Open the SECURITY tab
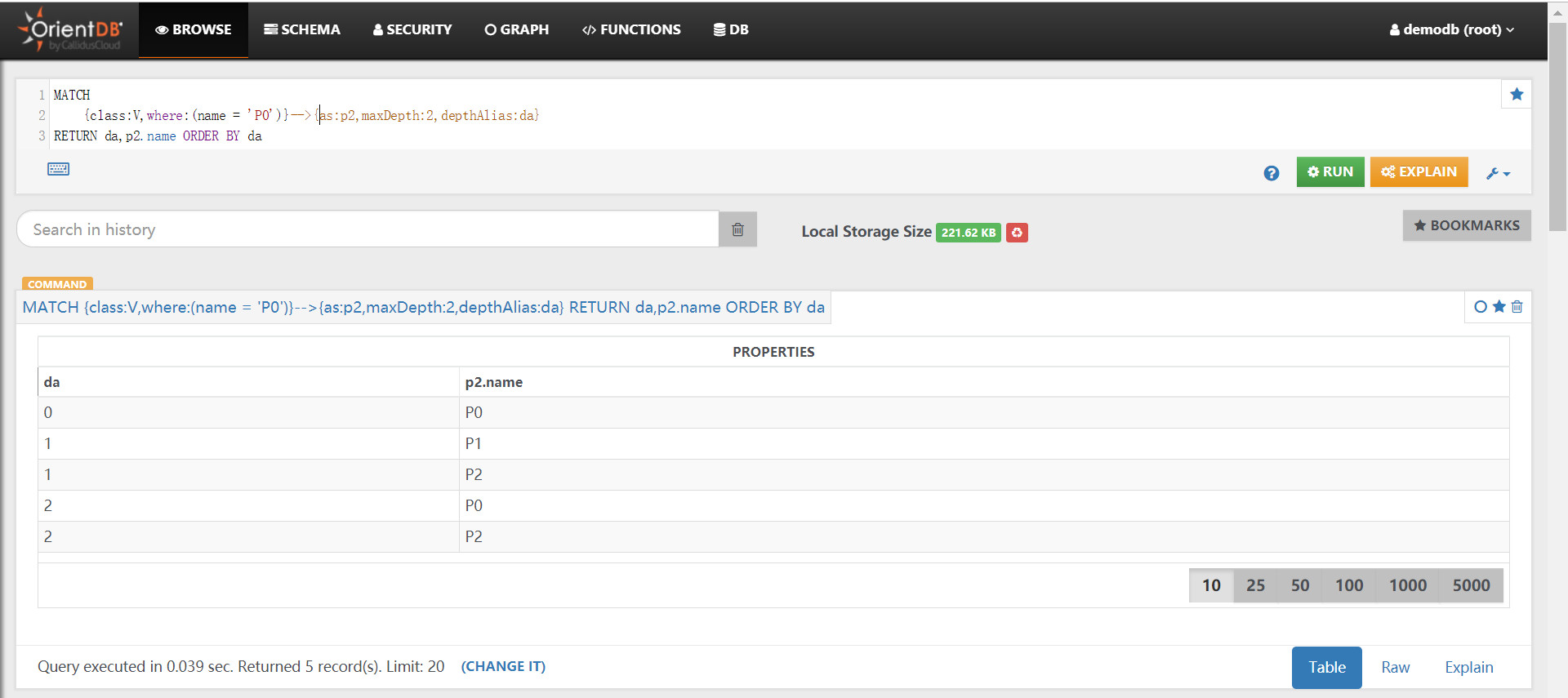Screen dimensions: 1568x698 click(412, 29)
